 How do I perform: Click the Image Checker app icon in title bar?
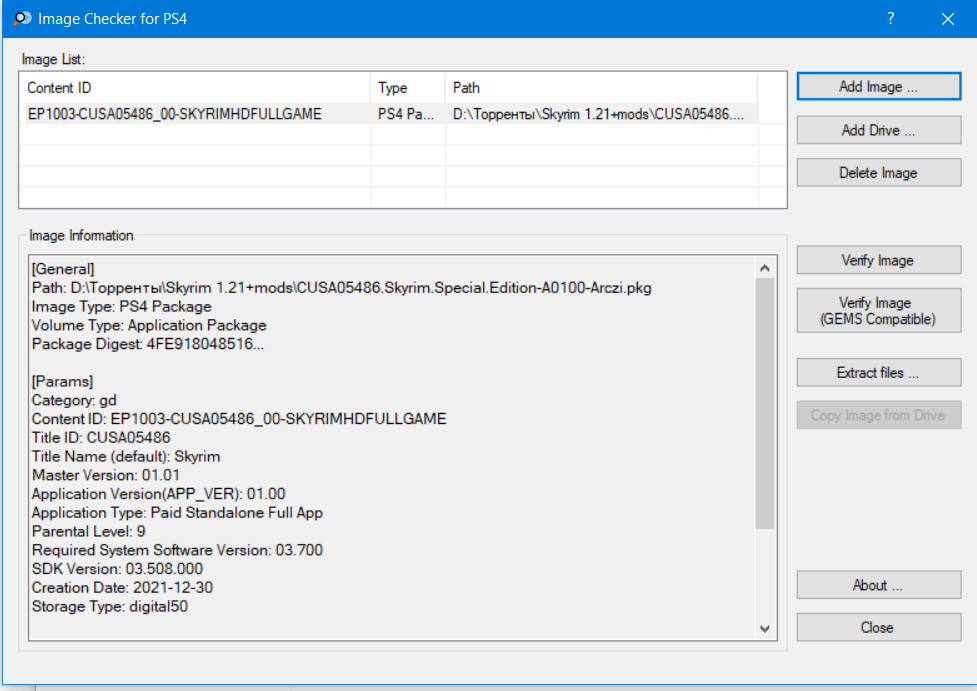(22, 19)
